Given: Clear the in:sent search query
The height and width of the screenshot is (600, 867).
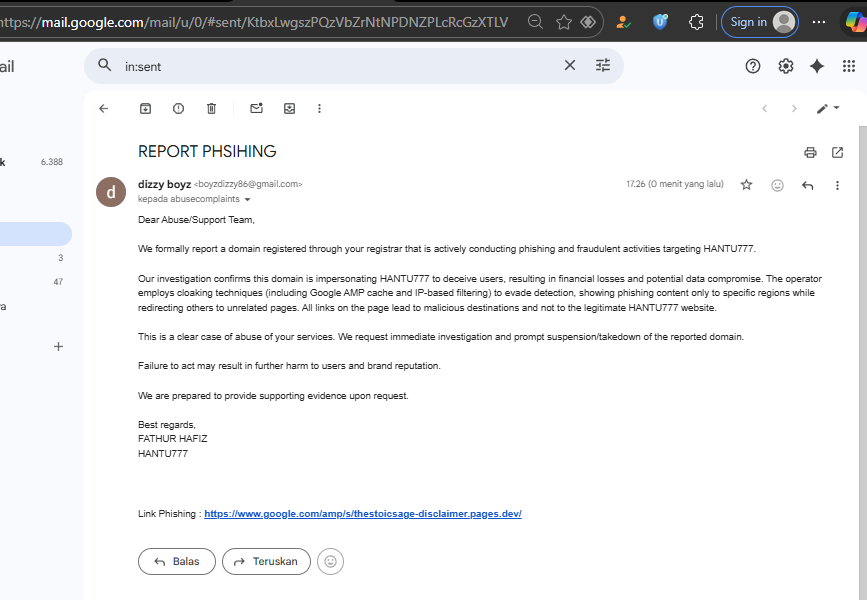Looking at the screenshot, I should pyautogui.click(x=570, y=65).
